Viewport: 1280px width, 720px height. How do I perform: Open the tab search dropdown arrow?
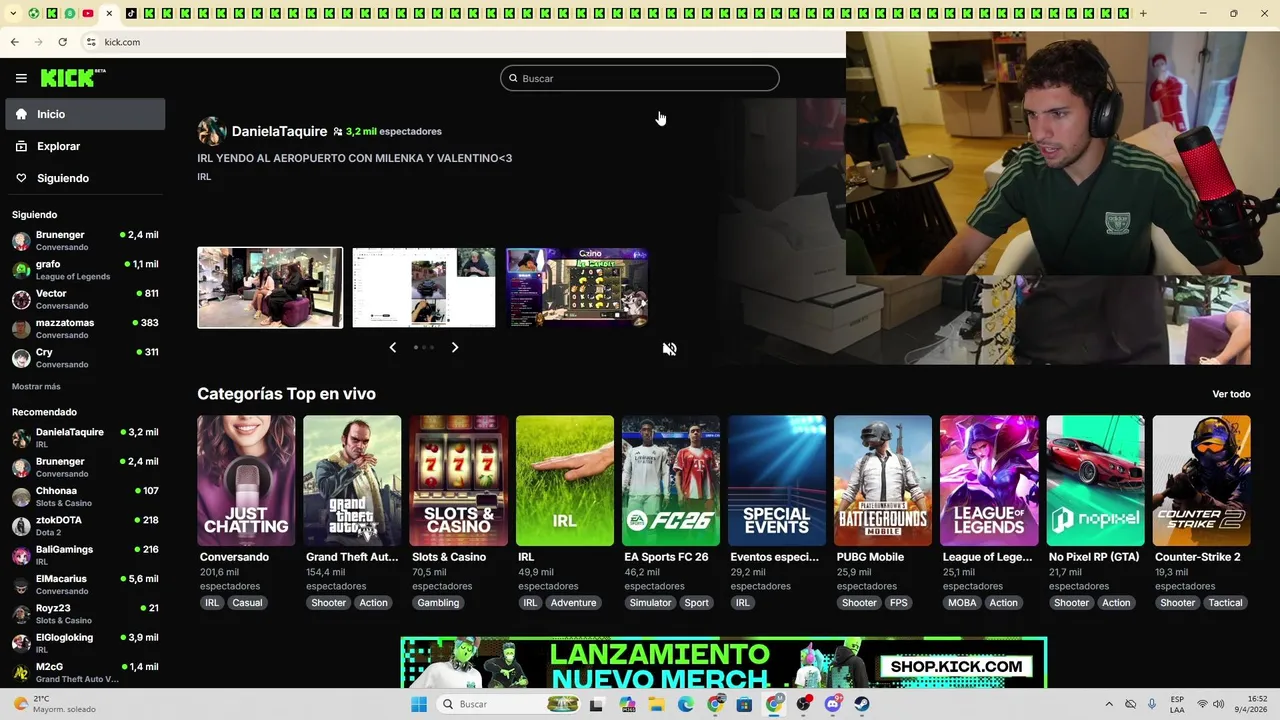tap(13, 13)
